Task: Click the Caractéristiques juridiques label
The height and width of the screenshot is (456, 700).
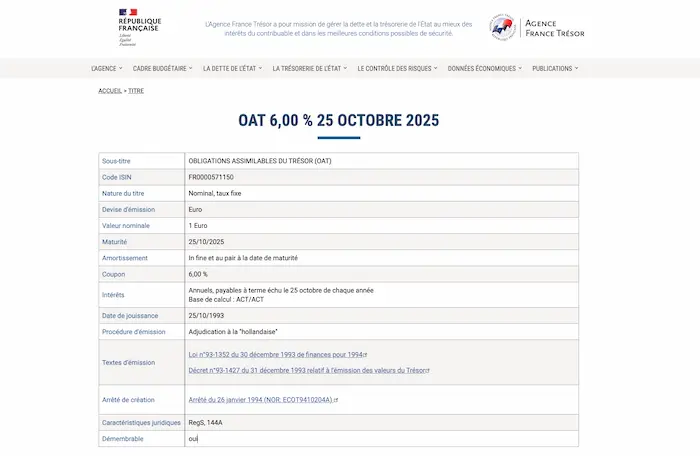Action: [x=141, y=423]
